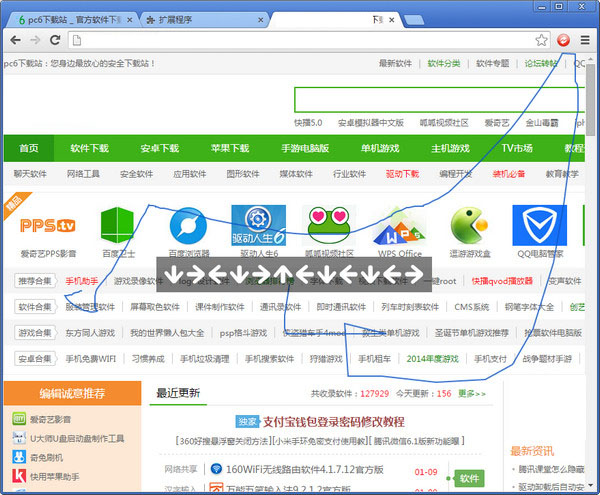This screenshot has width=600, height=495.
Task: Open the 支付宝钱包登录密码修改教程 headline
Action: [333, 422]
